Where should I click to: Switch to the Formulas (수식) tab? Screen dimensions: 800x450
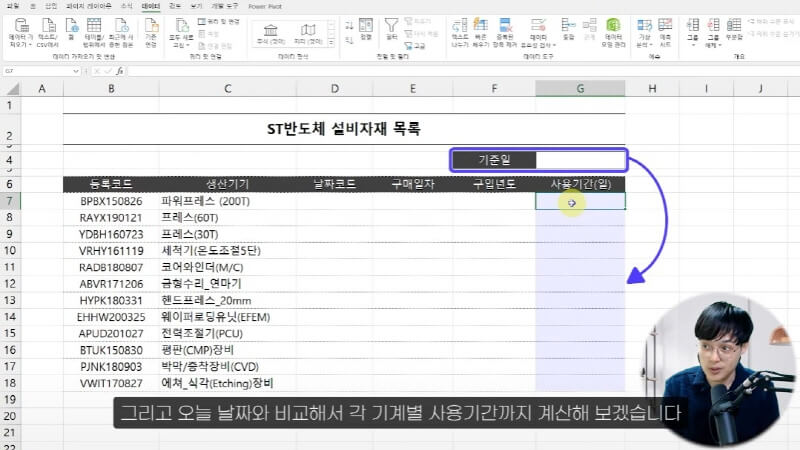(x=127, y=6)
